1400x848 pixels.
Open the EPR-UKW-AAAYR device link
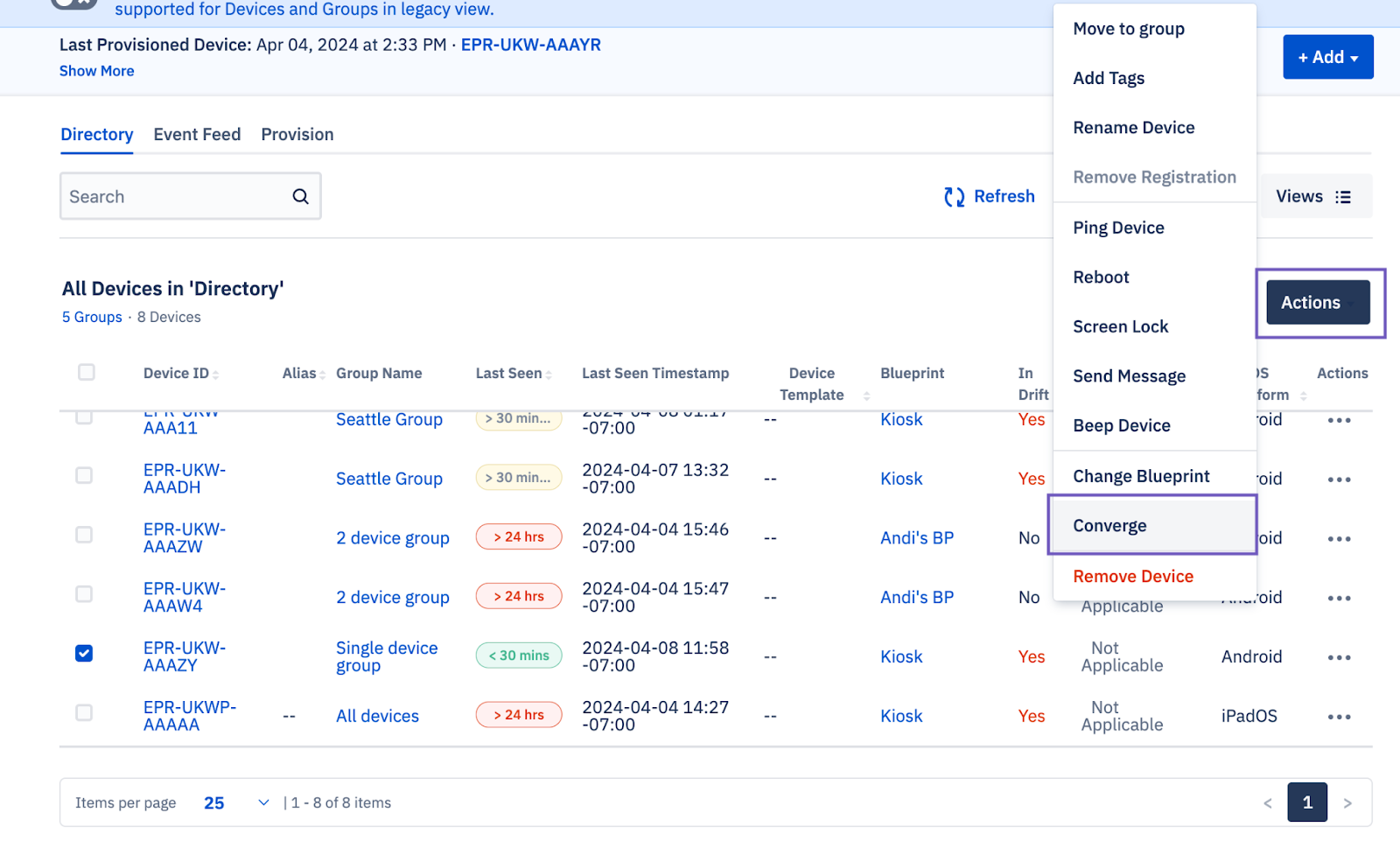tap(530, 45)
